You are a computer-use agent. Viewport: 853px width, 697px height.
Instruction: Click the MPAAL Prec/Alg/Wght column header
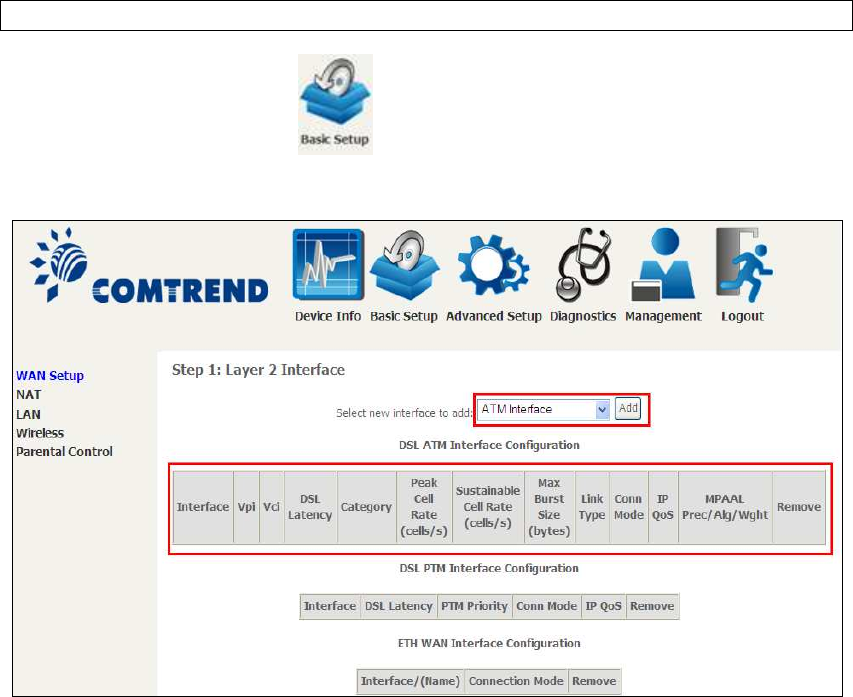pos(725,507)
